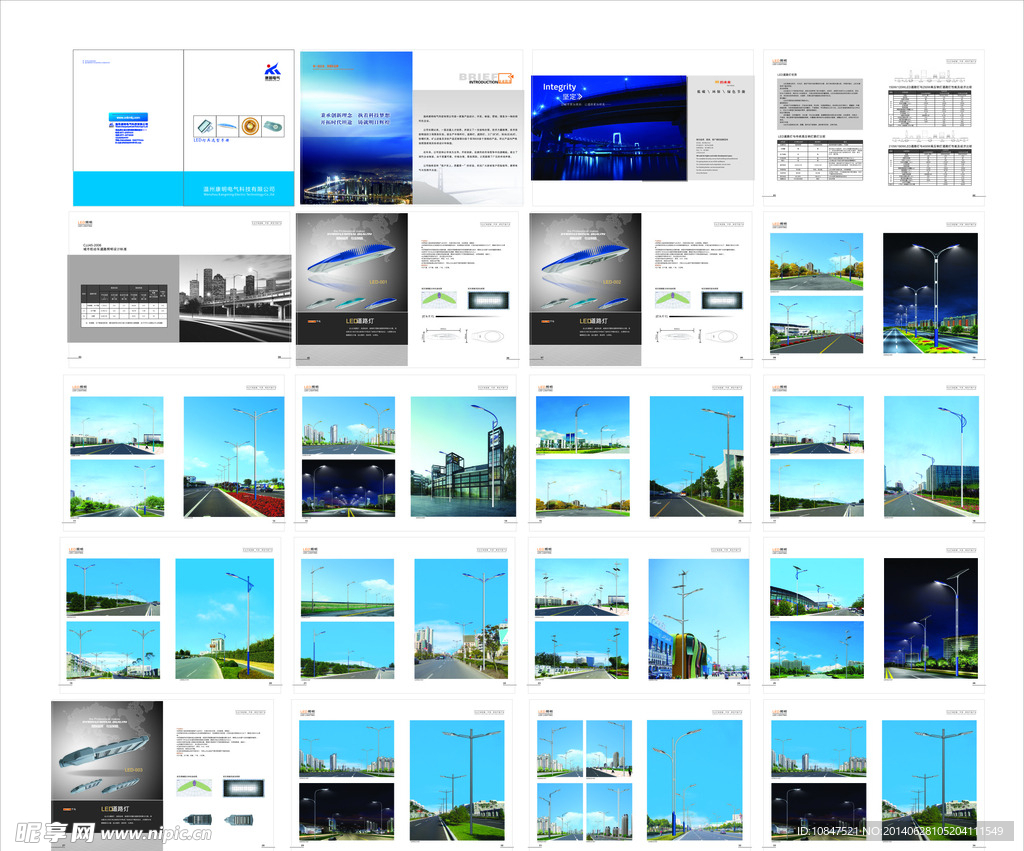Click the gray-shaded text block on the specification page

point(820,104)
